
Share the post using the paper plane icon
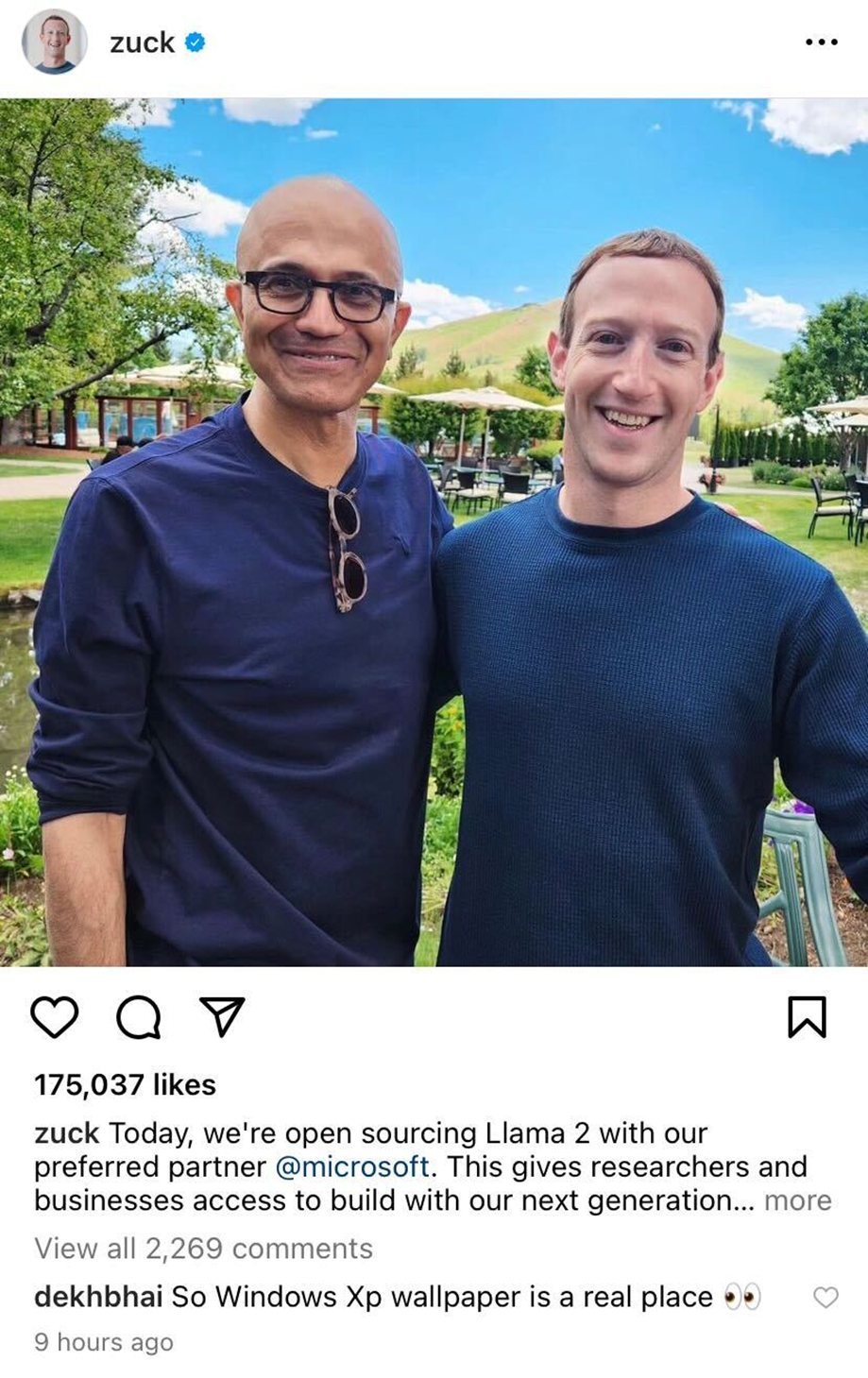tap(223, 1017)
